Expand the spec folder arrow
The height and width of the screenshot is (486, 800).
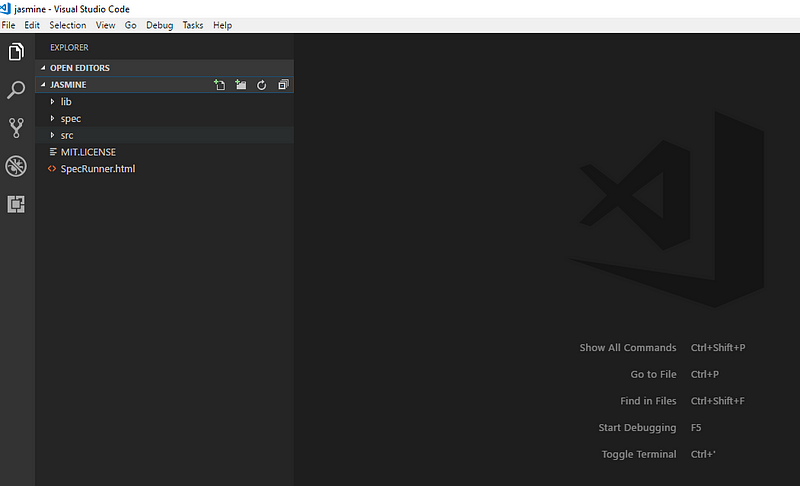click(x=52, y=118)
